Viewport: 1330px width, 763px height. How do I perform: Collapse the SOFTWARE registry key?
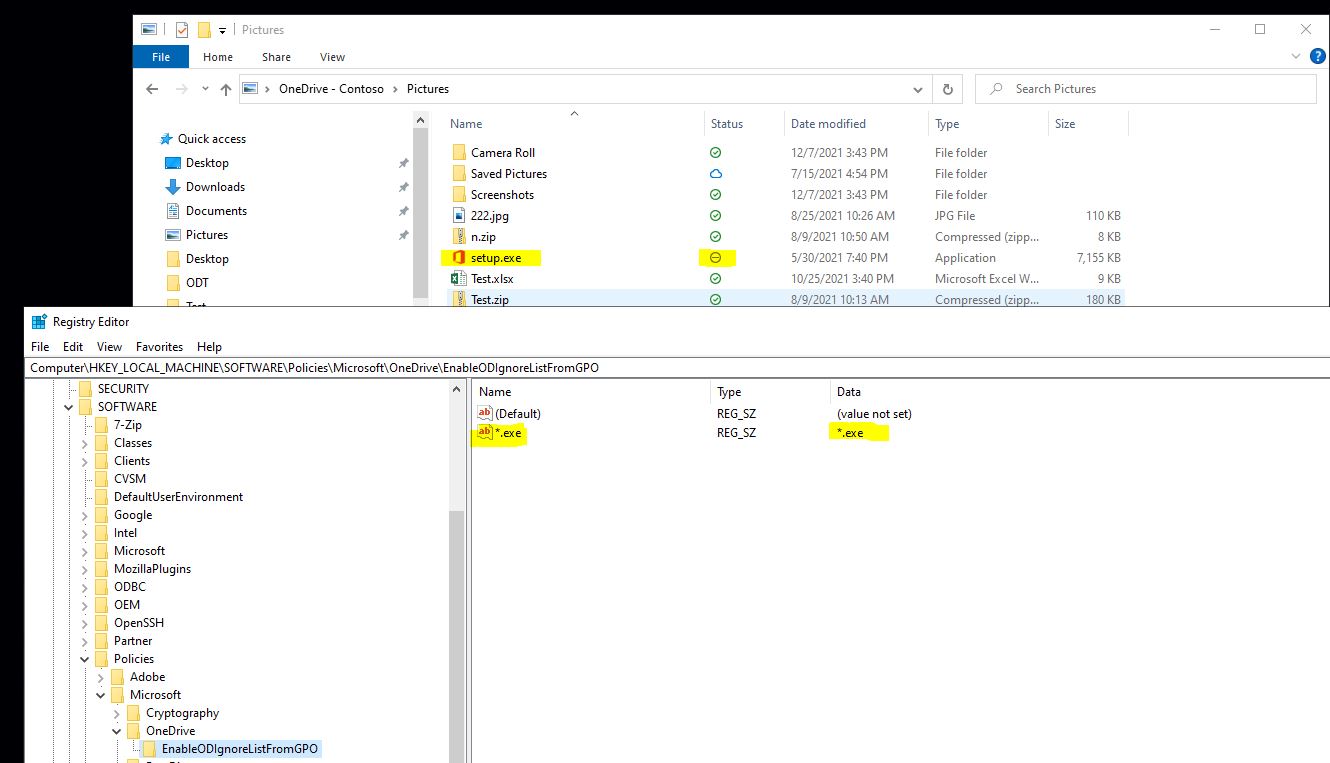[68, 407]
